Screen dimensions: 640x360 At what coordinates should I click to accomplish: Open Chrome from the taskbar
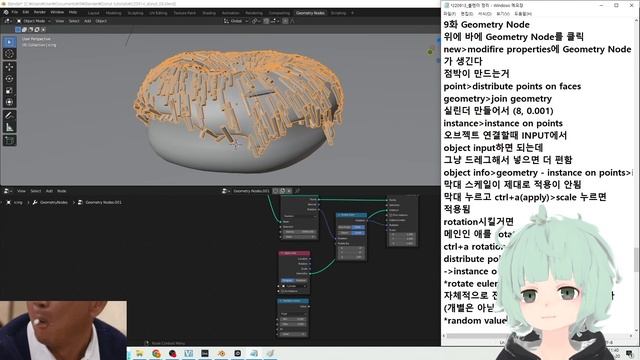[x=156, y=353]
